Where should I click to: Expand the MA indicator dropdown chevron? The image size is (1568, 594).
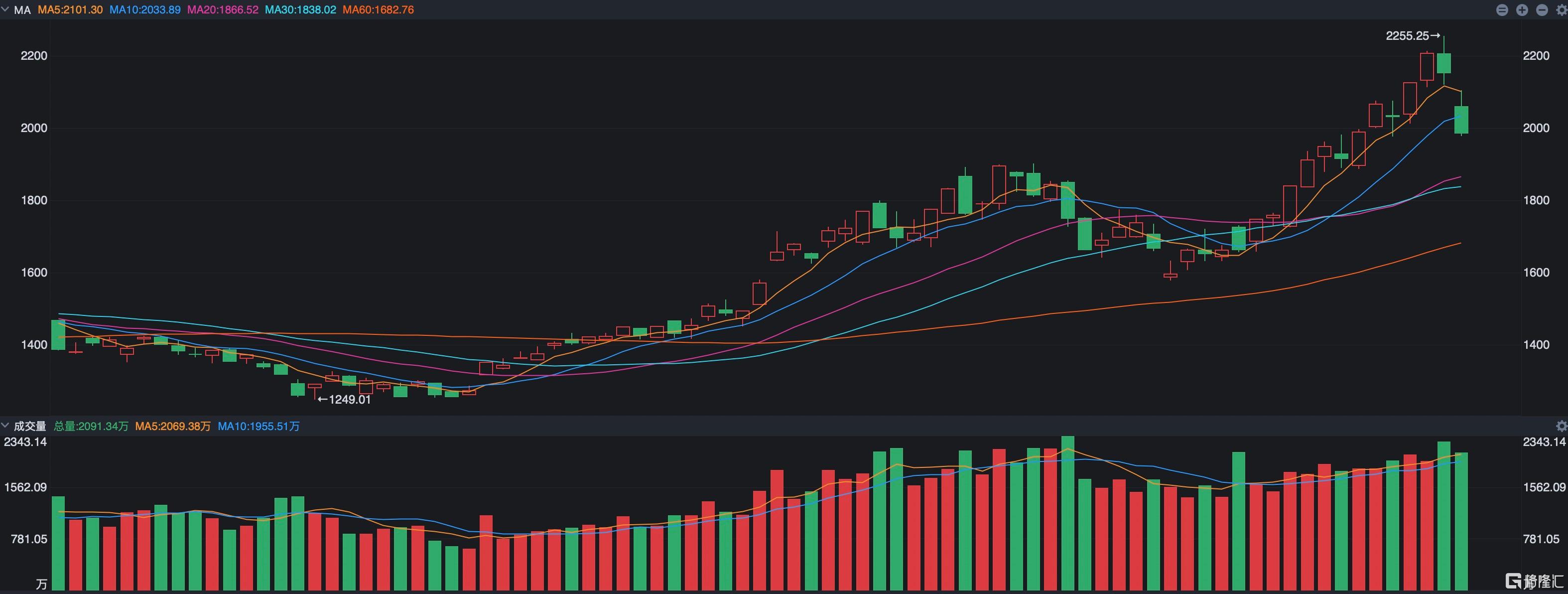(x=5, y=9)
